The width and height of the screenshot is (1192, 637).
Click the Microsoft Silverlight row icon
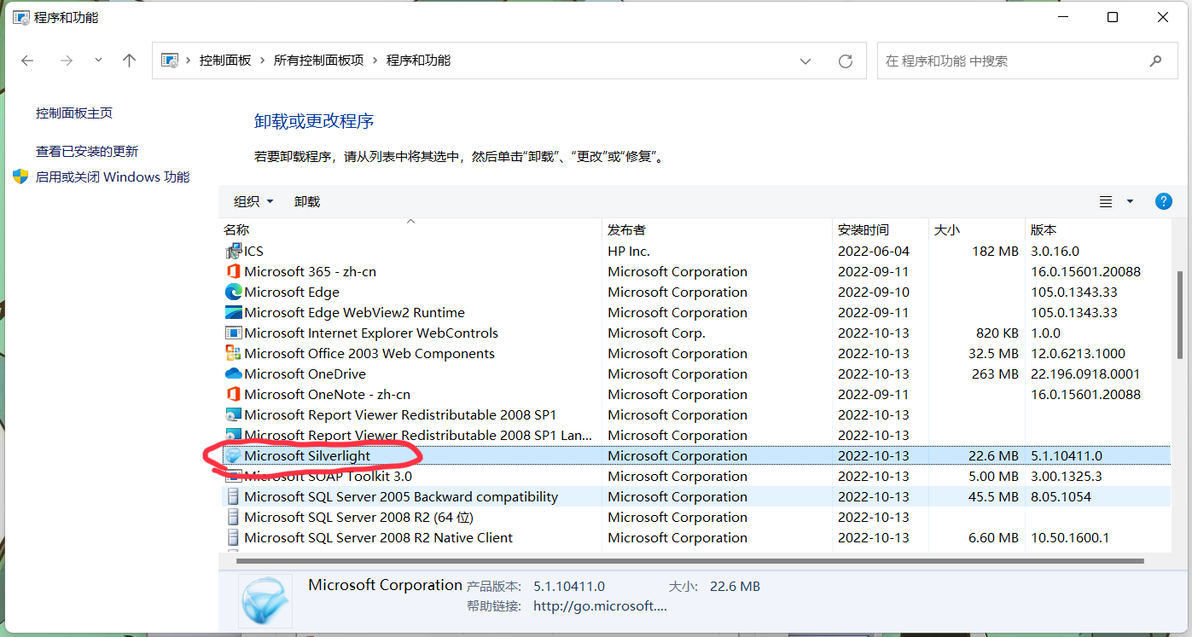233,455
